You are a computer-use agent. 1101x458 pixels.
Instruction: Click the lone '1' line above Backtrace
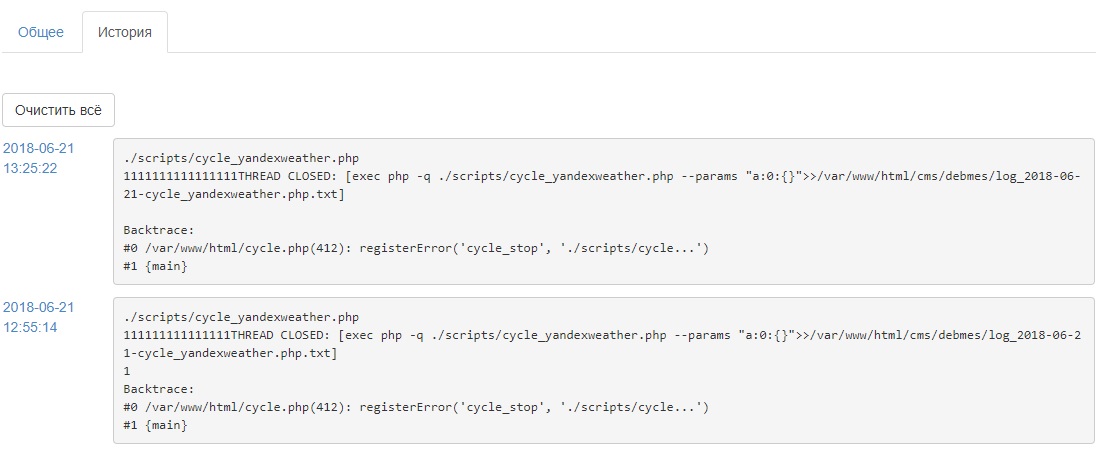[127, 371]
